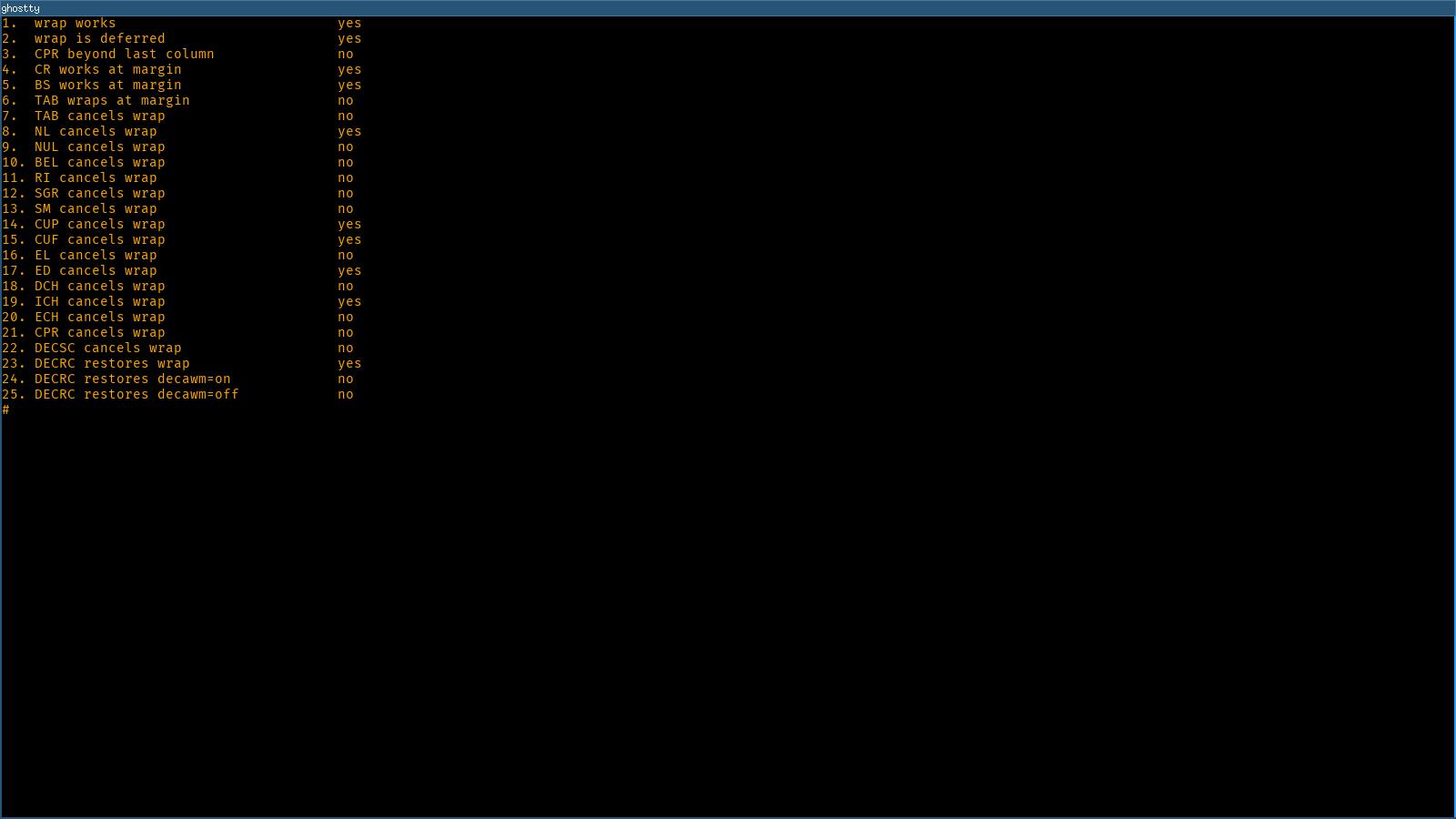Click the 'yes' result for DECRC restores wrap
The image size is (1456, 819).
pos(349,364)
